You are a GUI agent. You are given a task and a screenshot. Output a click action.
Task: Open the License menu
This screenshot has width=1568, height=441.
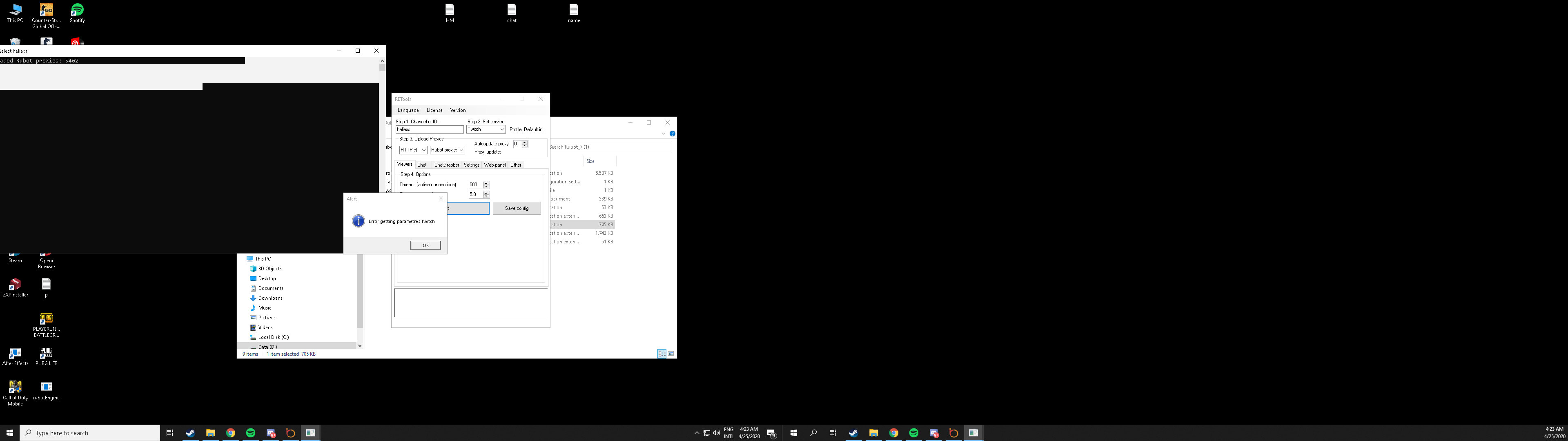coord(434,110)
